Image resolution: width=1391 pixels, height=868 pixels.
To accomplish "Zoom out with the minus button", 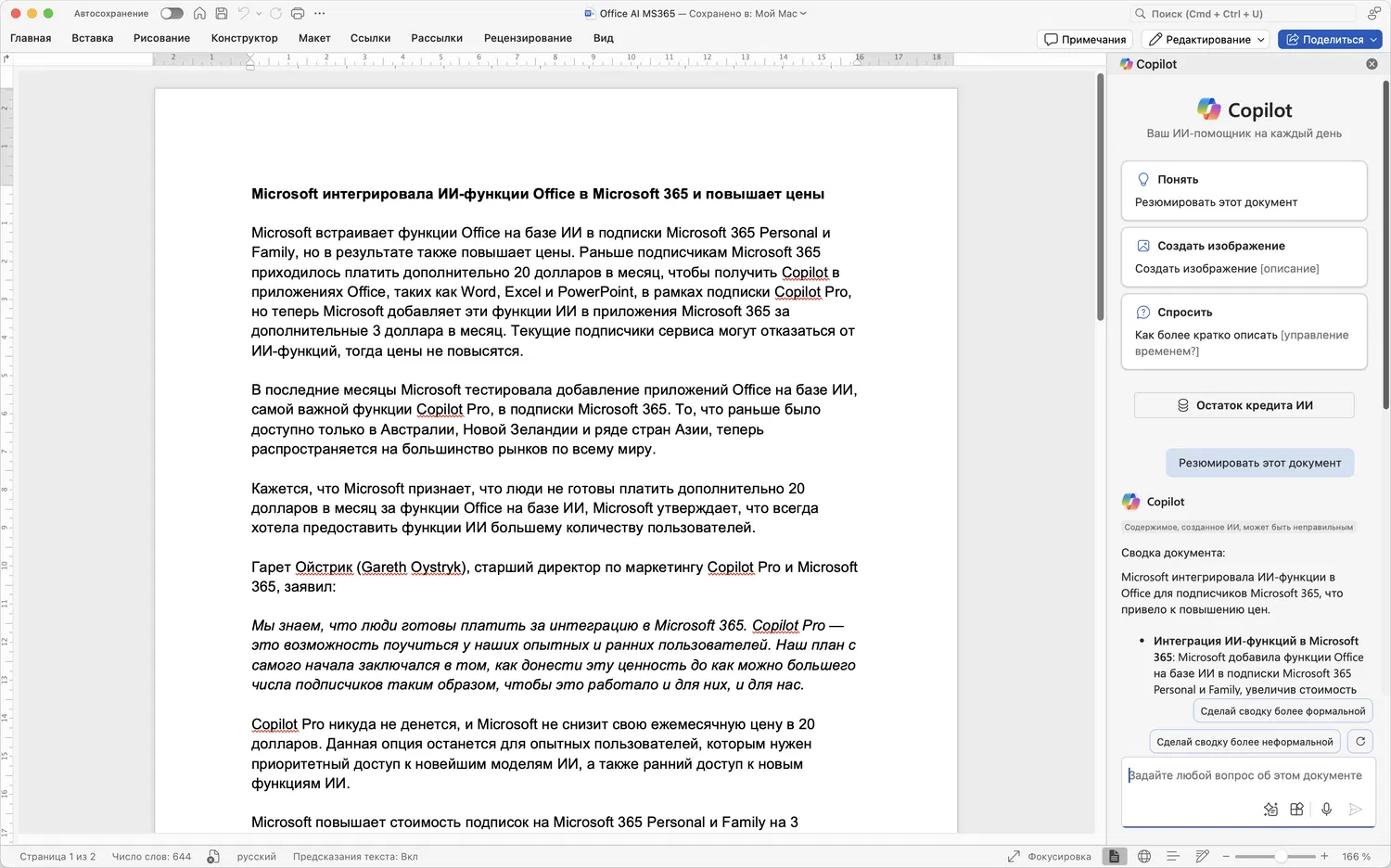I will (x=1226, y=857).
